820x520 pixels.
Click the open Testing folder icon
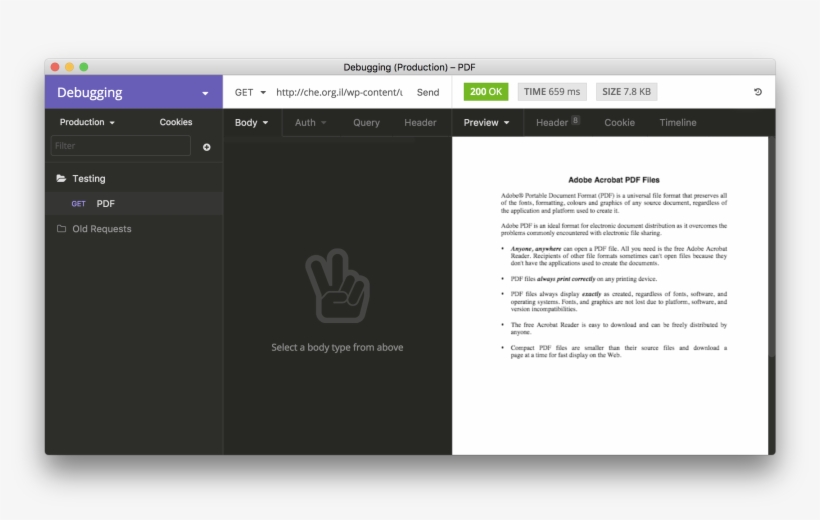click(61, 179)
